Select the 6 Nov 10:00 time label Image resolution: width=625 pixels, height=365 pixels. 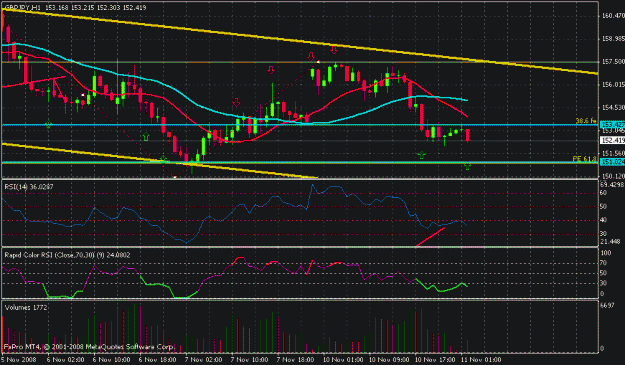(x=112, y=359)
